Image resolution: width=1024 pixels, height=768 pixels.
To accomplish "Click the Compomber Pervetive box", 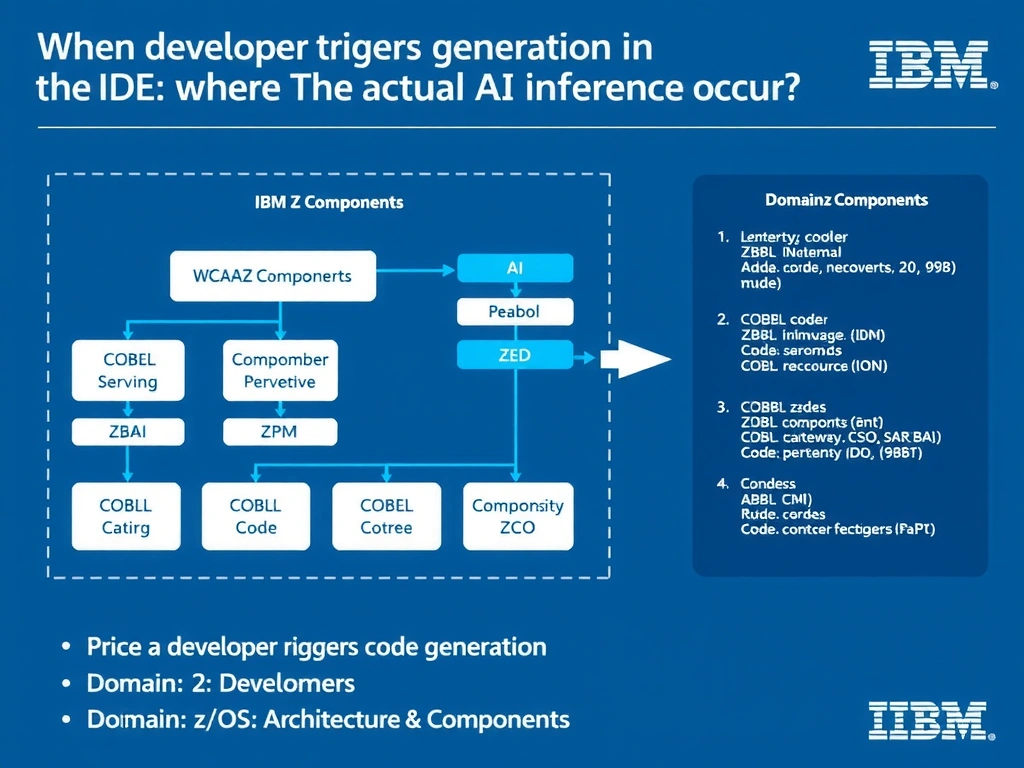I will coord(280,370).
